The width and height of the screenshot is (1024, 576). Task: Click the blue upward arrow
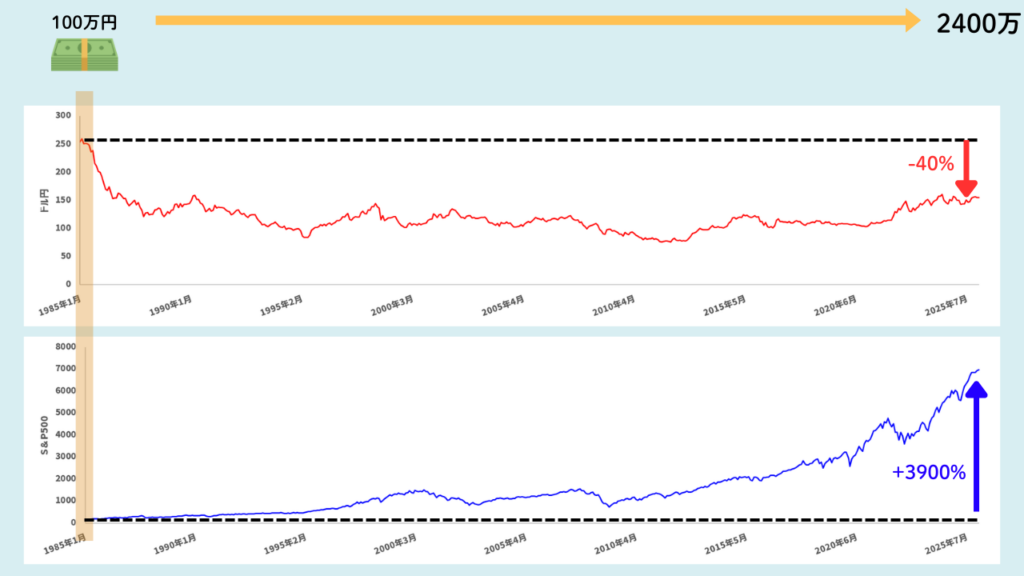click(976, 450)
